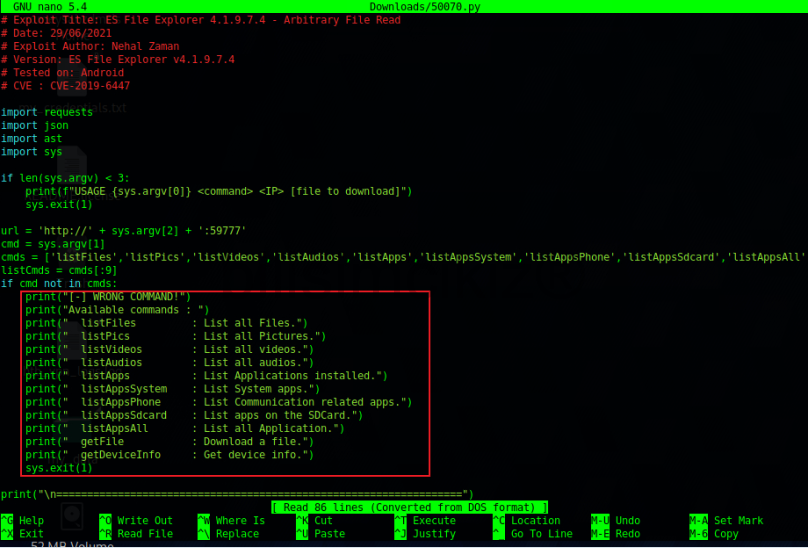Click the 'listApps : List Applications installed.' line
Image resolution: width=808 pixels, height=548 pixels.
207,376
